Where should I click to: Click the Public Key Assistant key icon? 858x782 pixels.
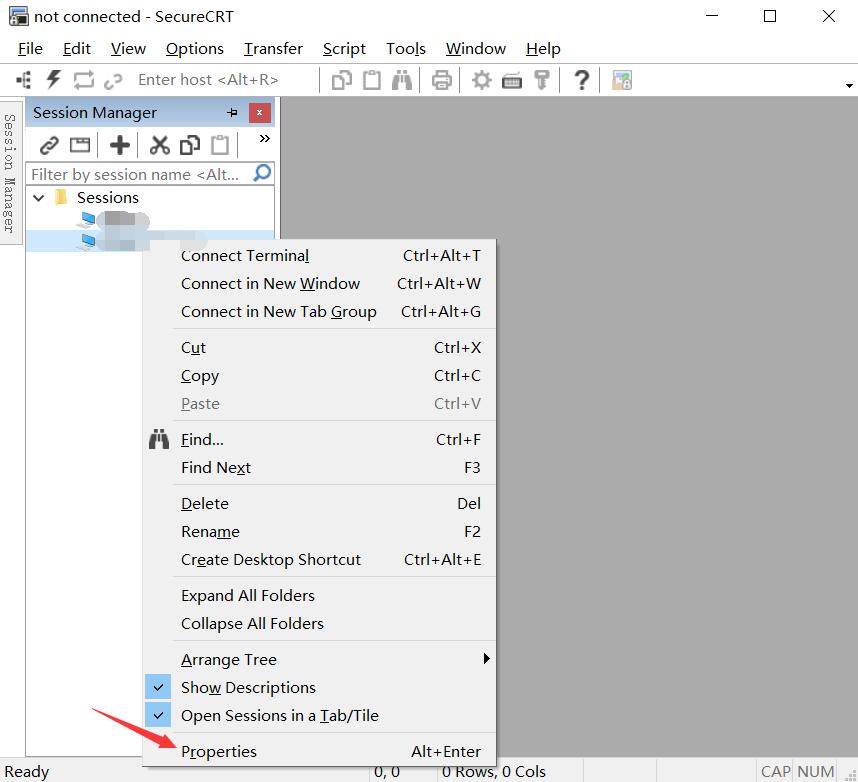tap(542, 80)
